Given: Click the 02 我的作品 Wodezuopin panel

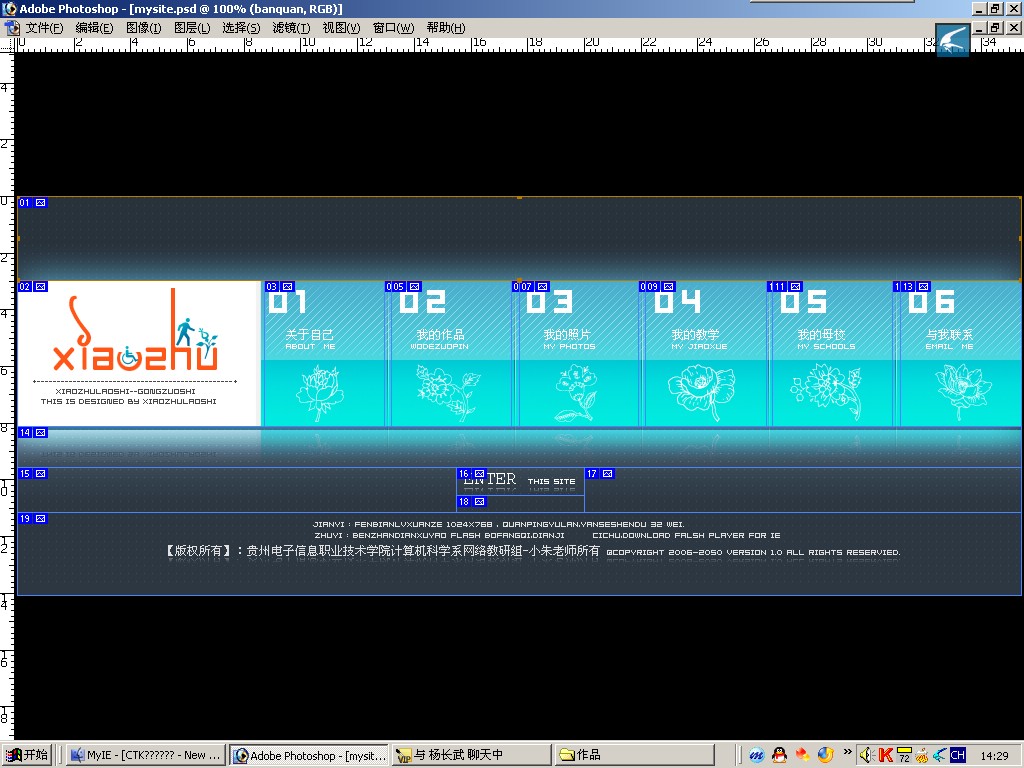Looking at the screenshot, I should pyautogui.click(x=451, y=354).
